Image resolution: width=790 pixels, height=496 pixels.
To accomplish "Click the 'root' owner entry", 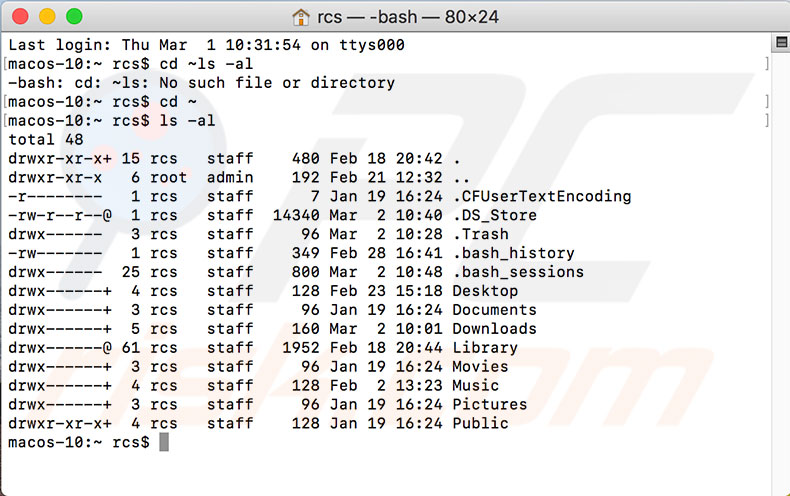I will point(169,177).
